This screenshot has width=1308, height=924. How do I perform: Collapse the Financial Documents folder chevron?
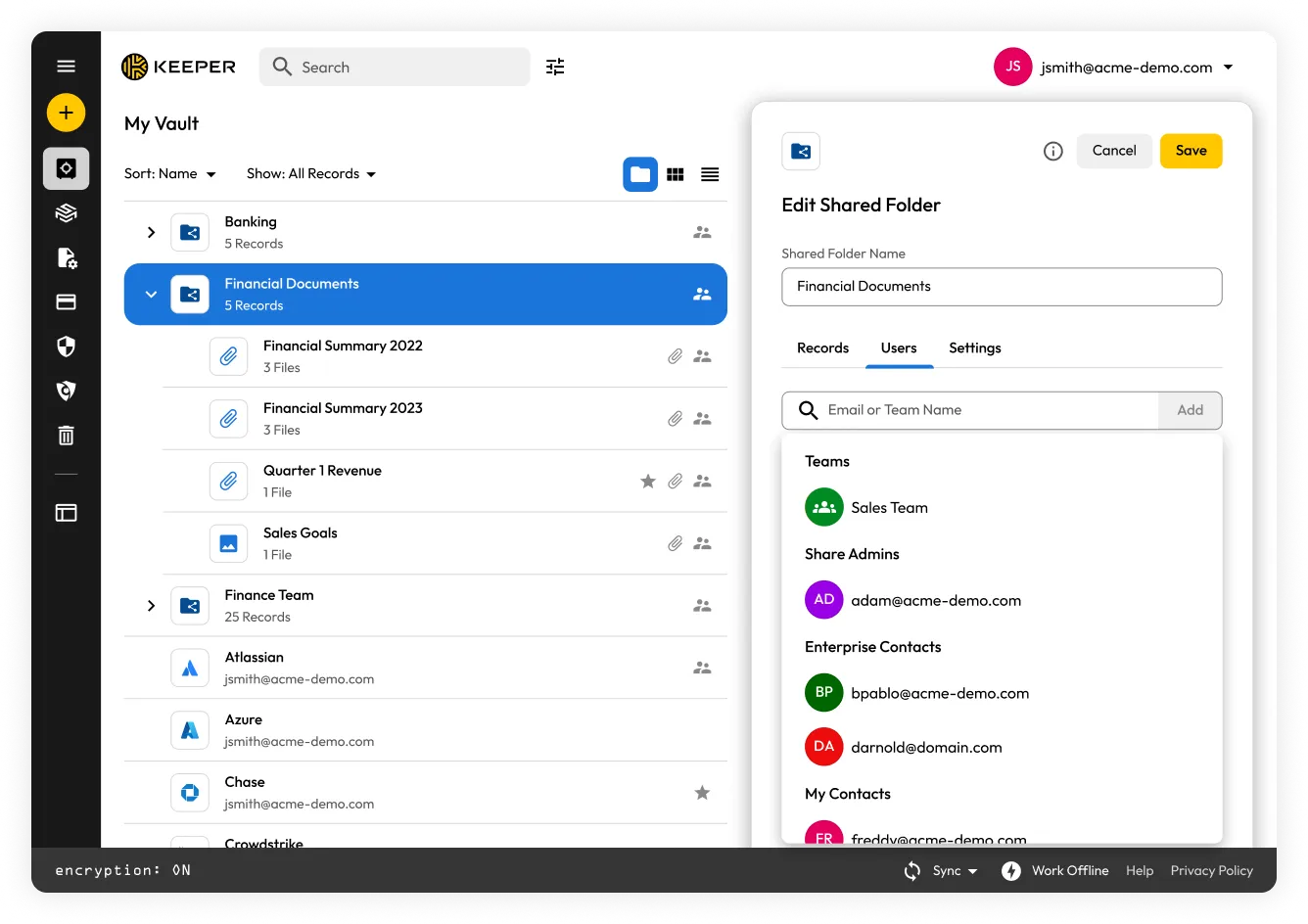(151, 294)
